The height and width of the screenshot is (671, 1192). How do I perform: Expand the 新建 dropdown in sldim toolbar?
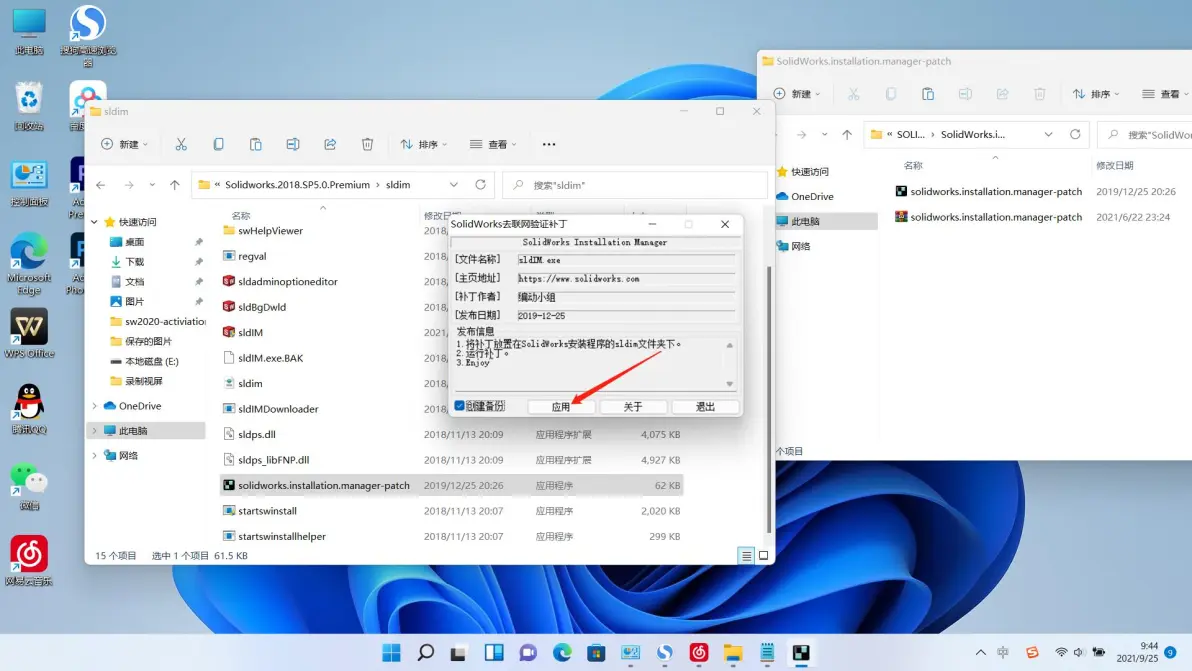point(125,144)
